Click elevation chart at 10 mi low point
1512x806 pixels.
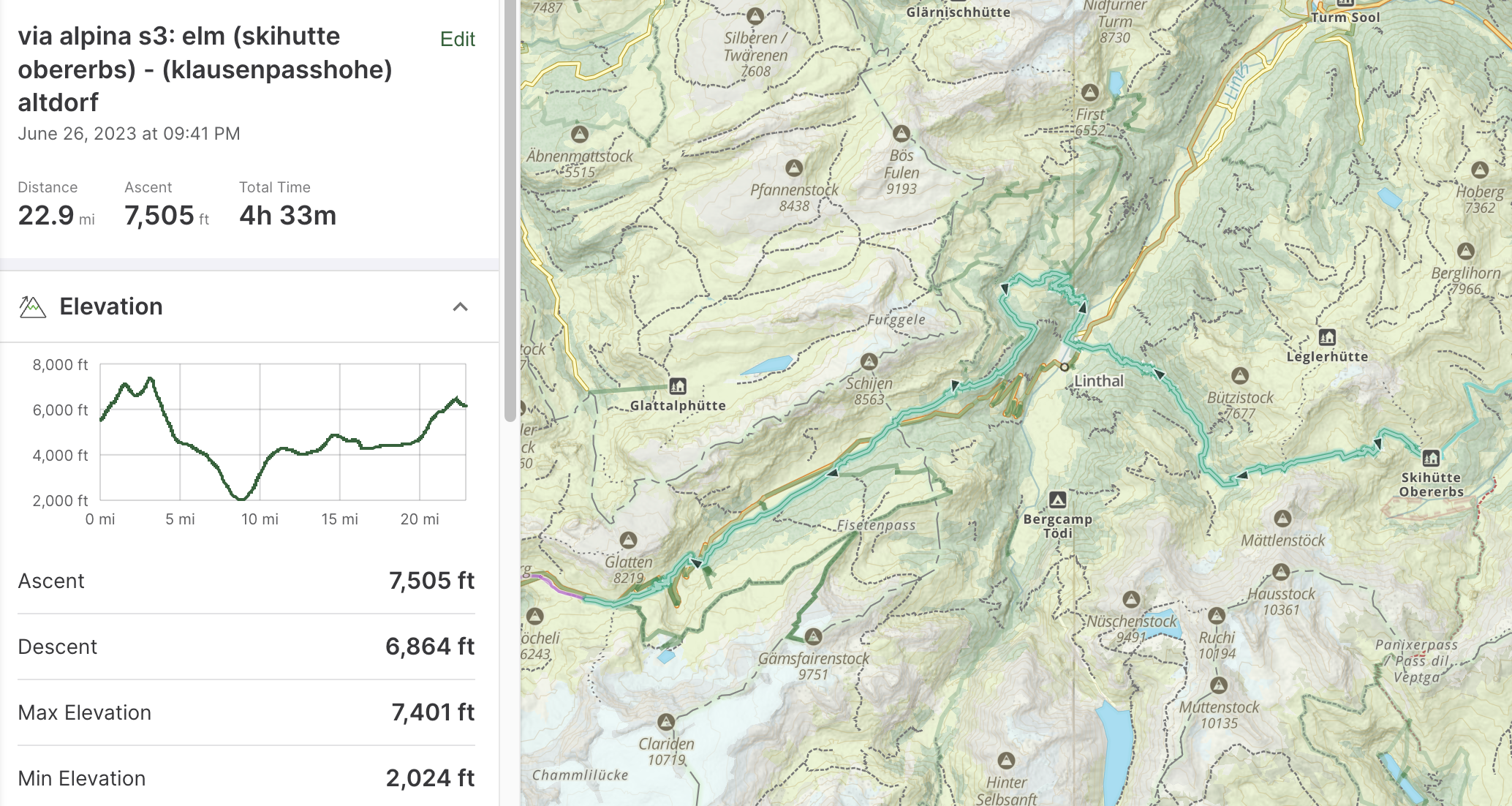pos(241,499)
